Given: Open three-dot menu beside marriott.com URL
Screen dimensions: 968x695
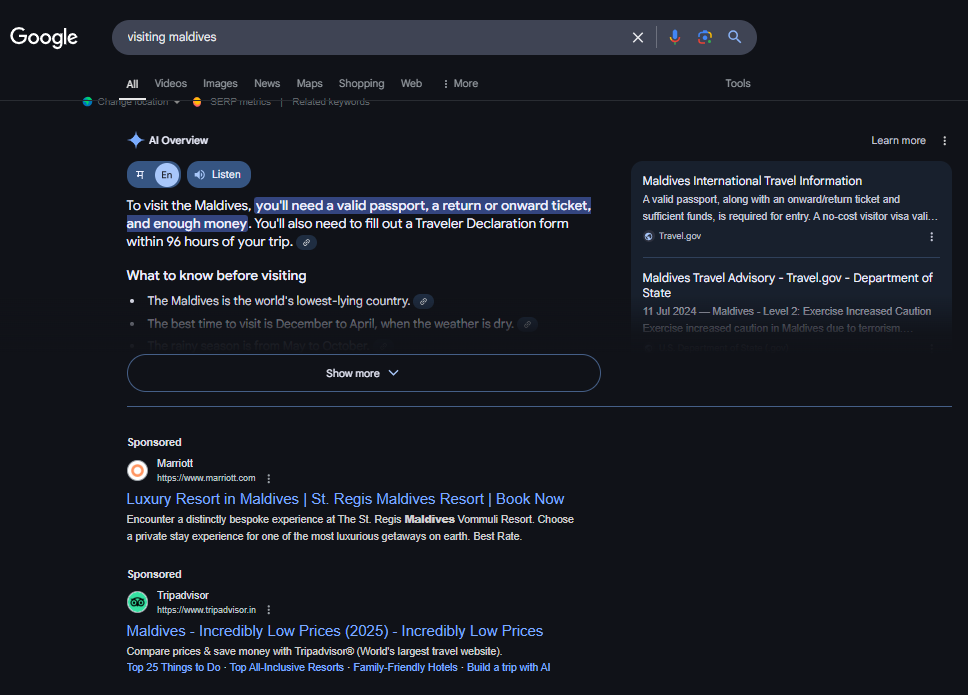Looking at the screenshot, I should coord(269,478).
